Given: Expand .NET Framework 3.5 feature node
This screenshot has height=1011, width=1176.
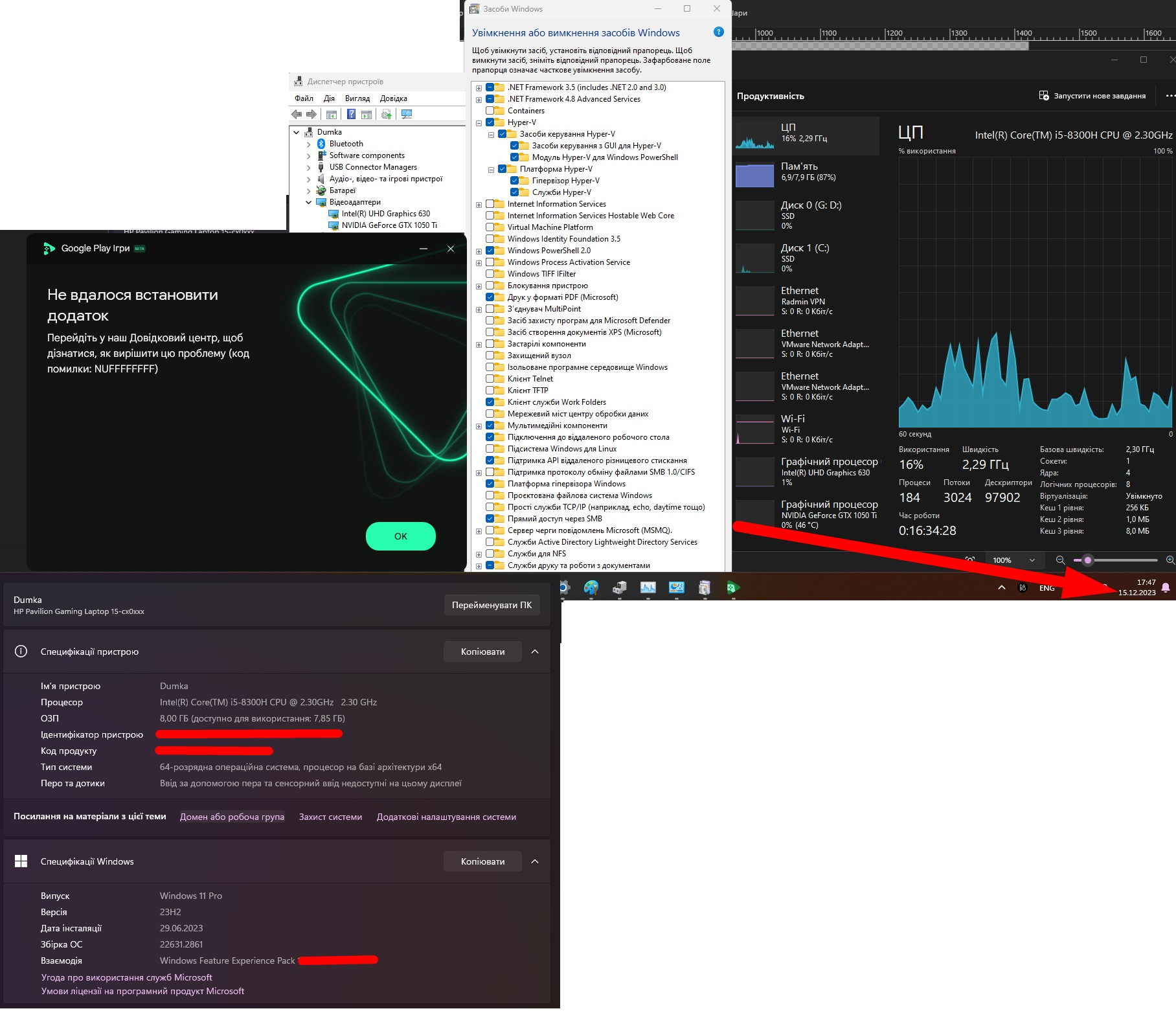Looking at the screenshot, I should [479, 88].
